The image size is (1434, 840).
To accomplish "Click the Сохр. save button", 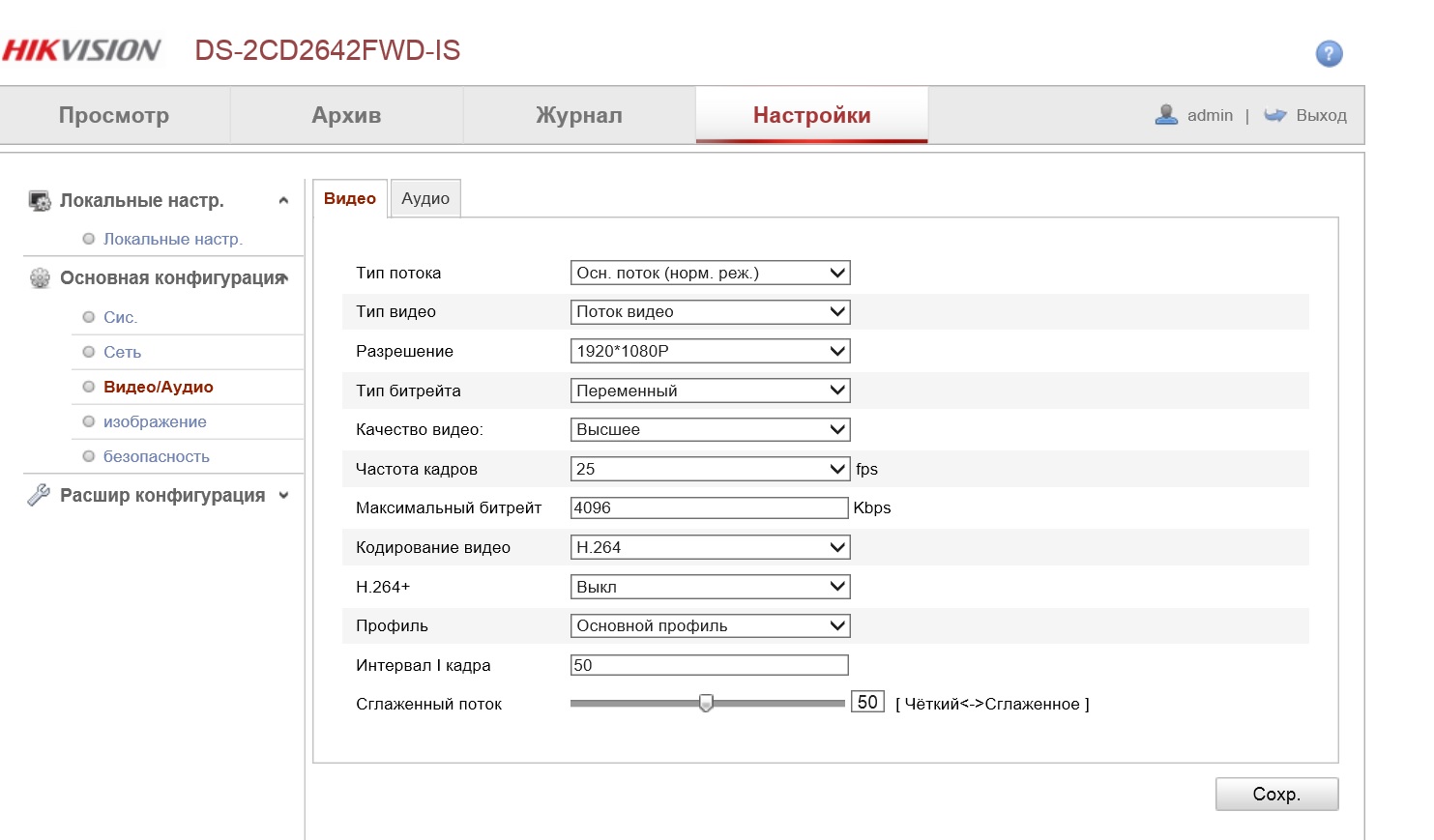I will [x=1276, y=794].
